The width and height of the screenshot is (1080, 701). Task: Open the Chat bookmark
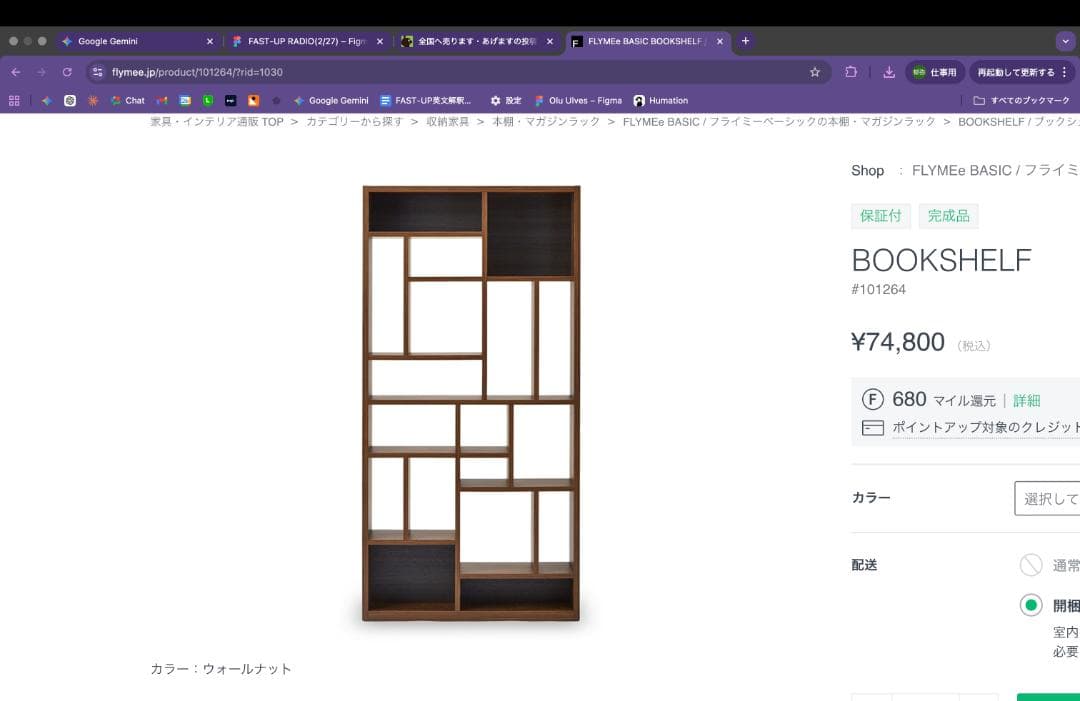pos(125,100)
